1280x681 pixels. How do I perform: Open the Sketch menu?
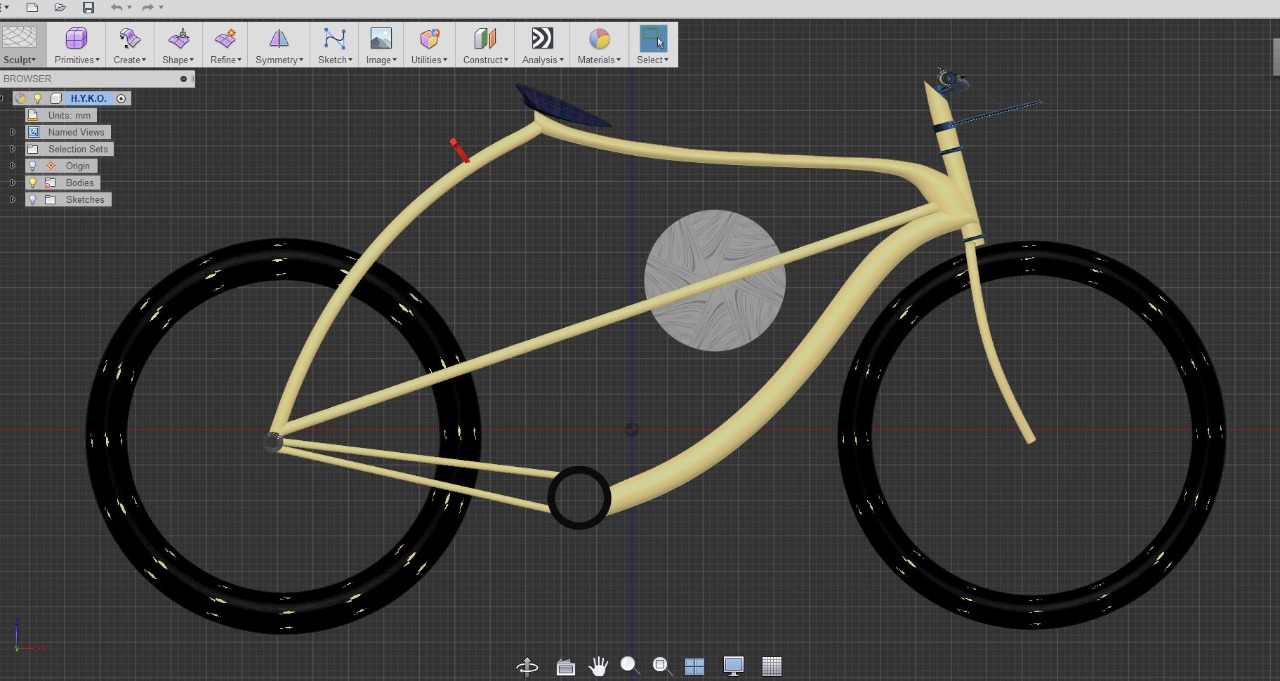[x=334, y=60]
